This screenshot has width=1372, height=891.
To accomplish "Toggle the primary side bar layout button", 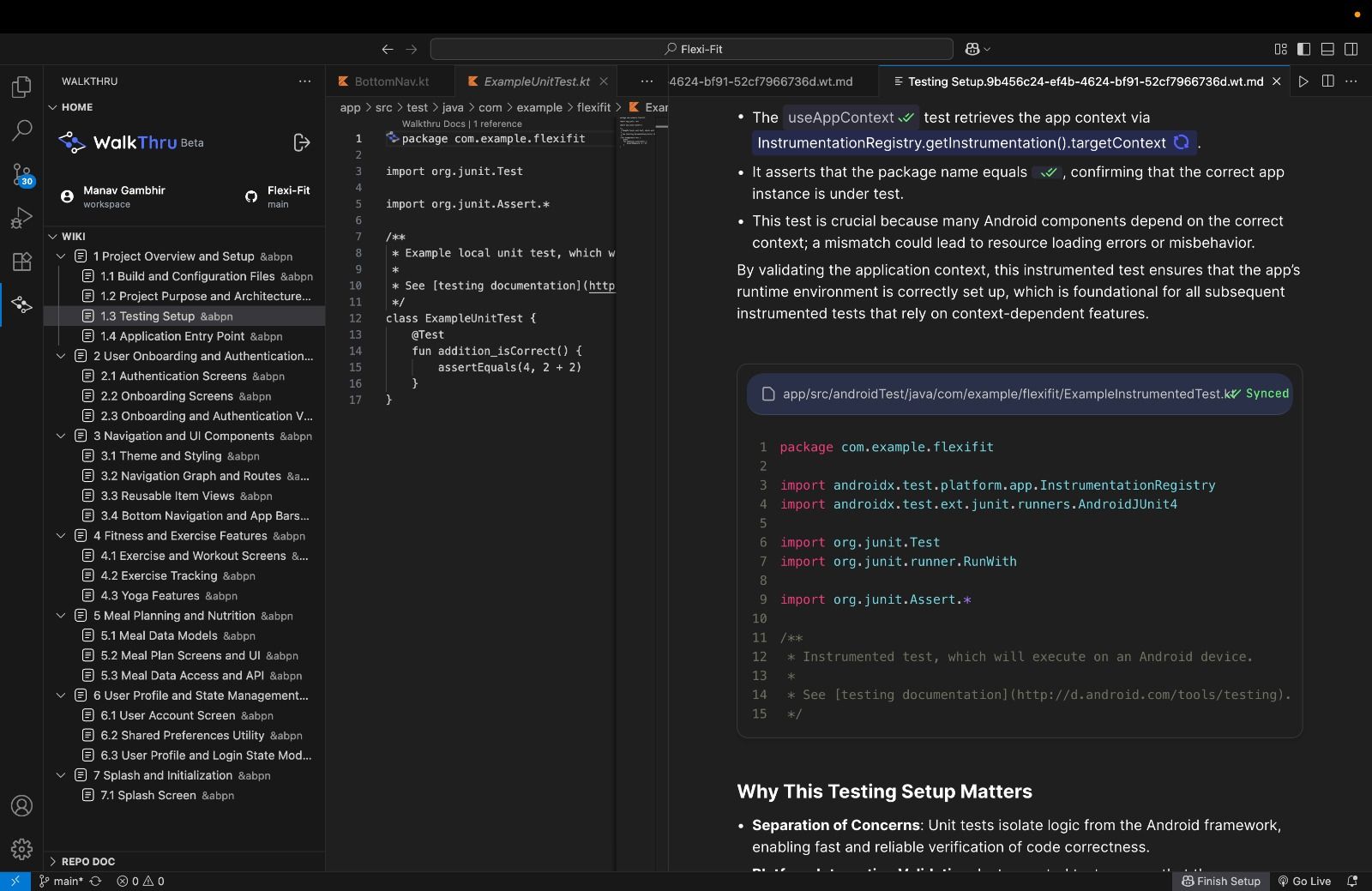I will click(1303, 49).
